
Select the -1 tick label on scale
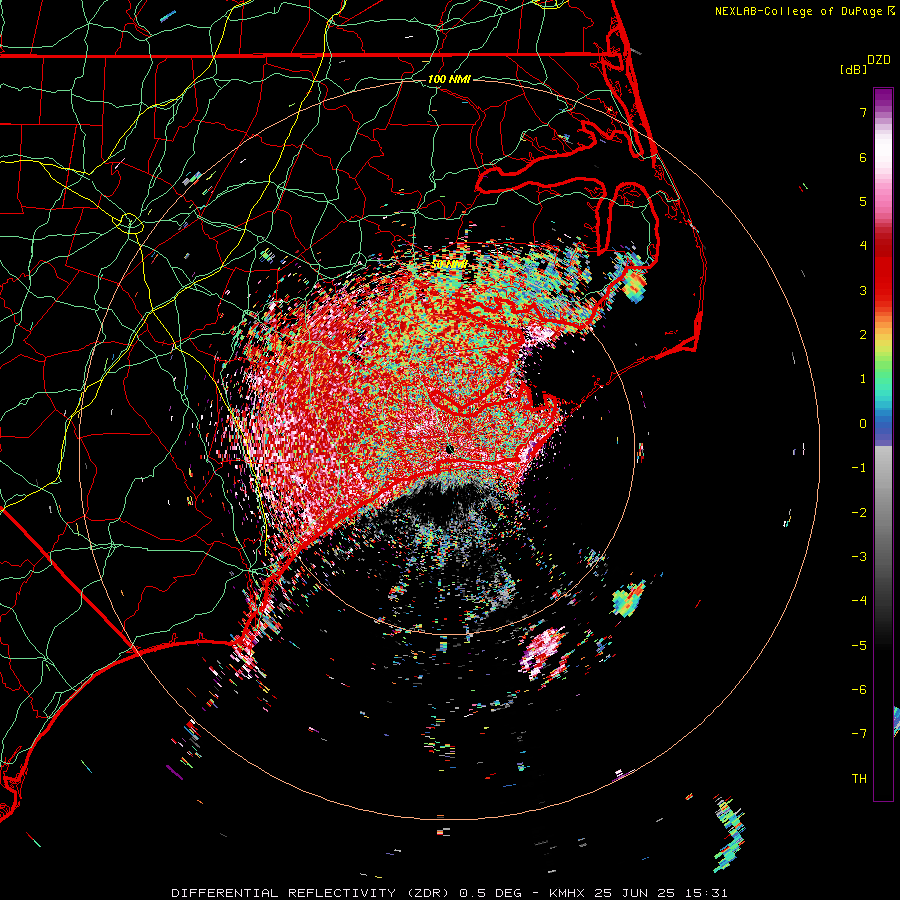click(x=859, y=468)
